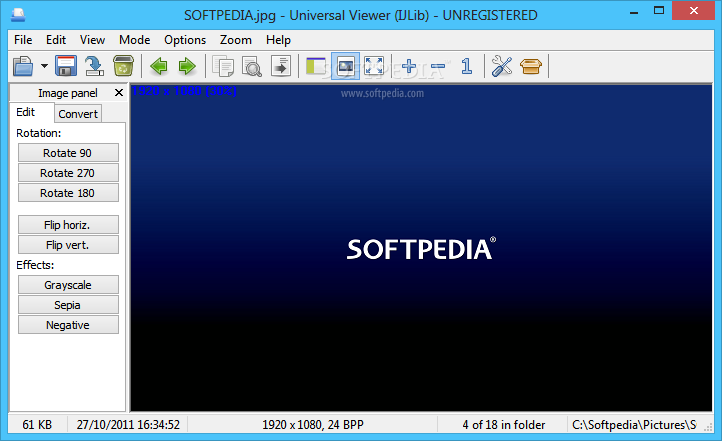722x441 pixels.
Task: Toggle the fit image to window icon
Action: [345, 66]
